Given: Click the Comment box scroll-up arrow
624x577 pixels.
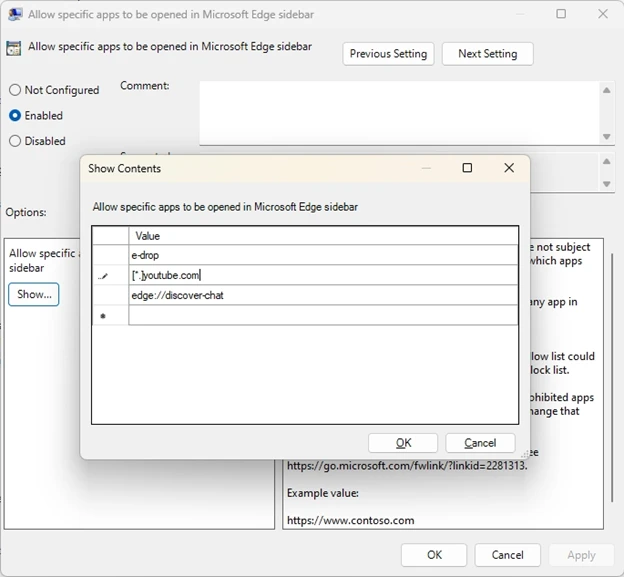Looking at the screenshot, I should coord(606,90).
